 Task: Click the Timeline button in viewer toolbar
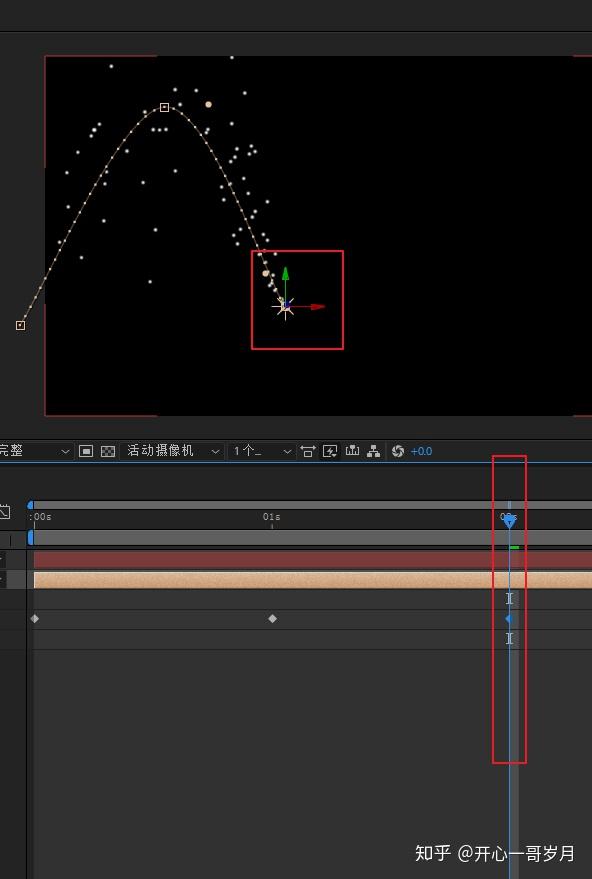pos(352,451)
